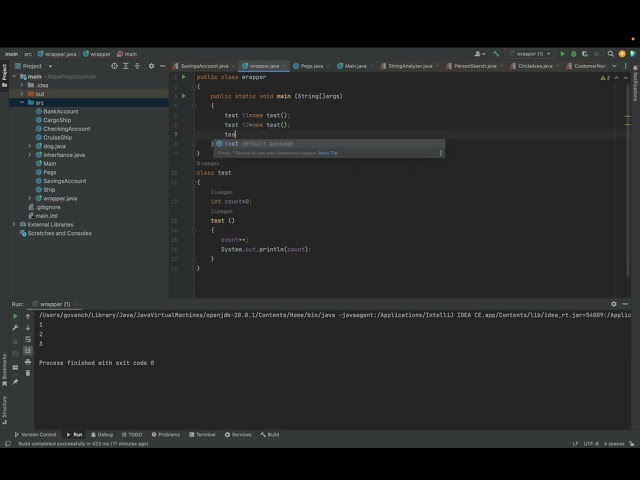This screenshot has height=480, width=640.
Task: Open Run panel settings gear
Action: [613, 304]
